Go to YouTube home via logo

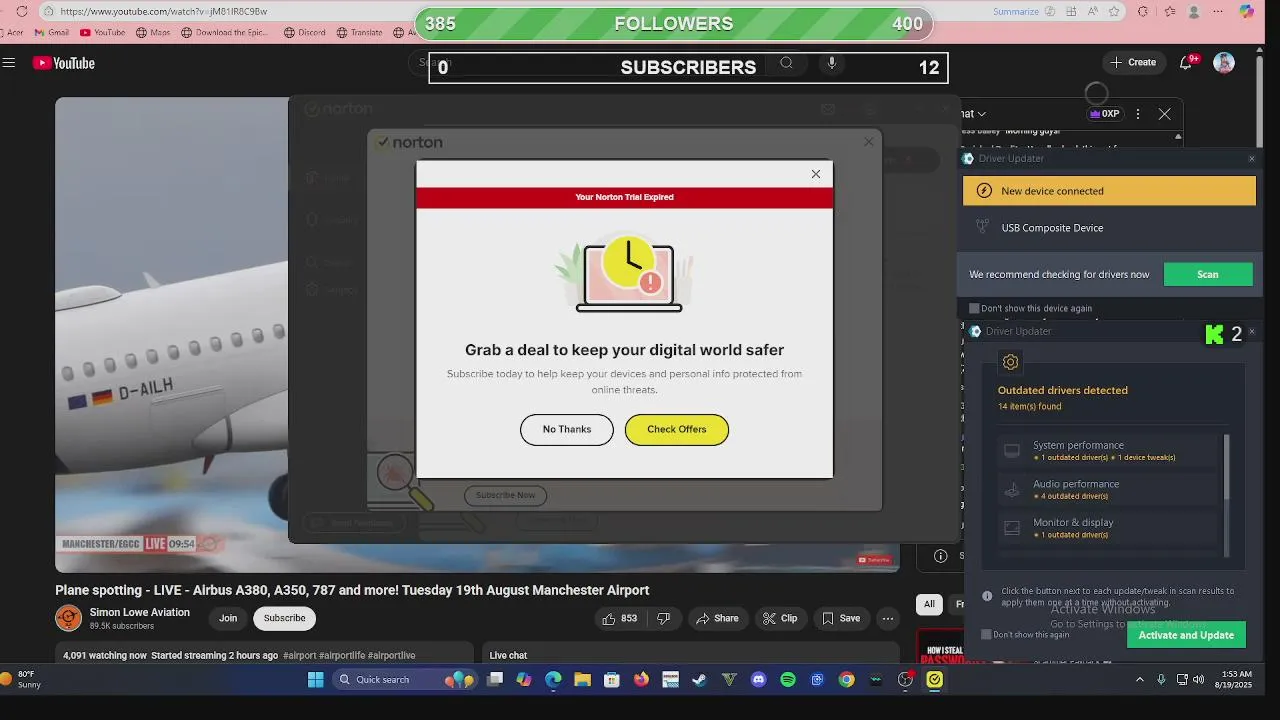[x=63, y=63]
